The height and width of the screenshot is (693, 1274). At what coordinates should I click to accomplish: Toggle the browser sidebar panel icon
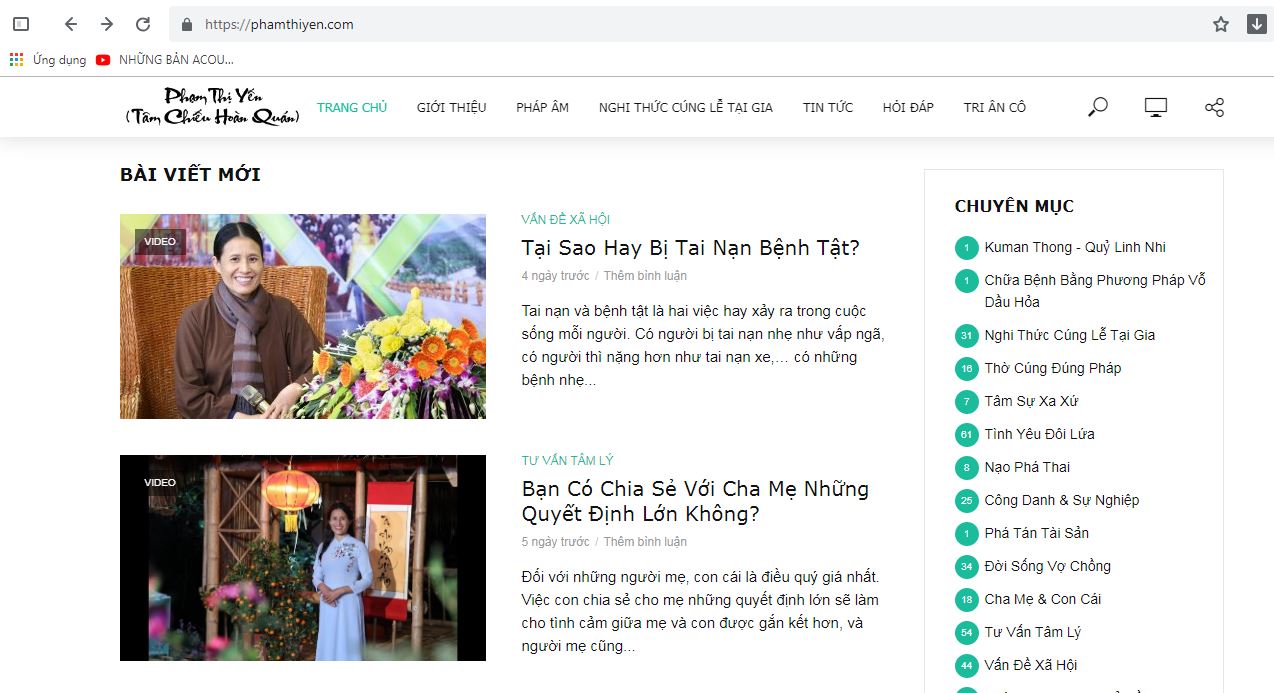coord(21,24)
